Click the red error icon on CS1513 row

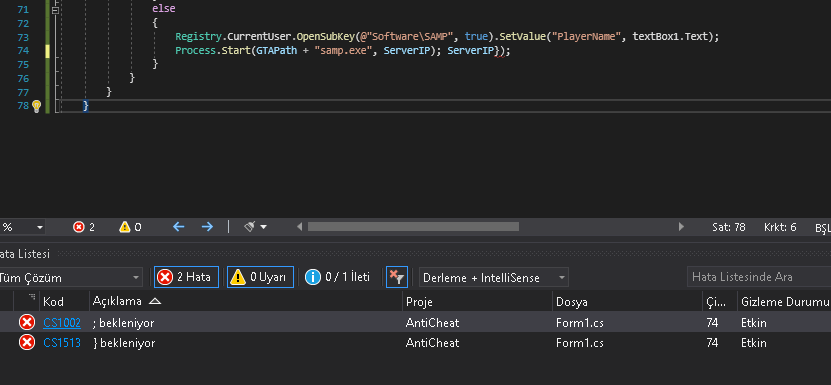[x=26, y=343]
